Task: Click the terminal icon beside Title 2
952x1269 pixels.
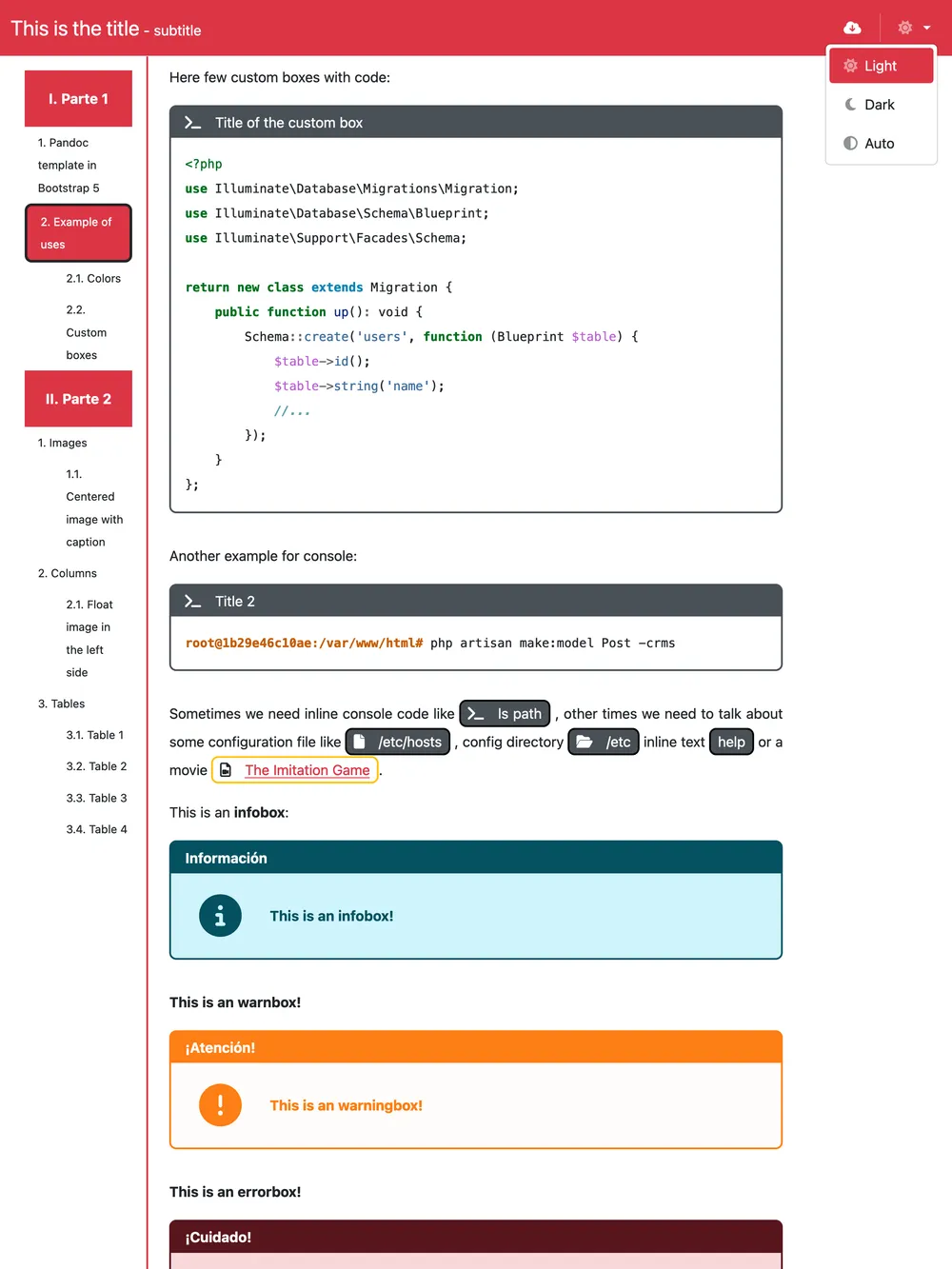Action: 192,602
